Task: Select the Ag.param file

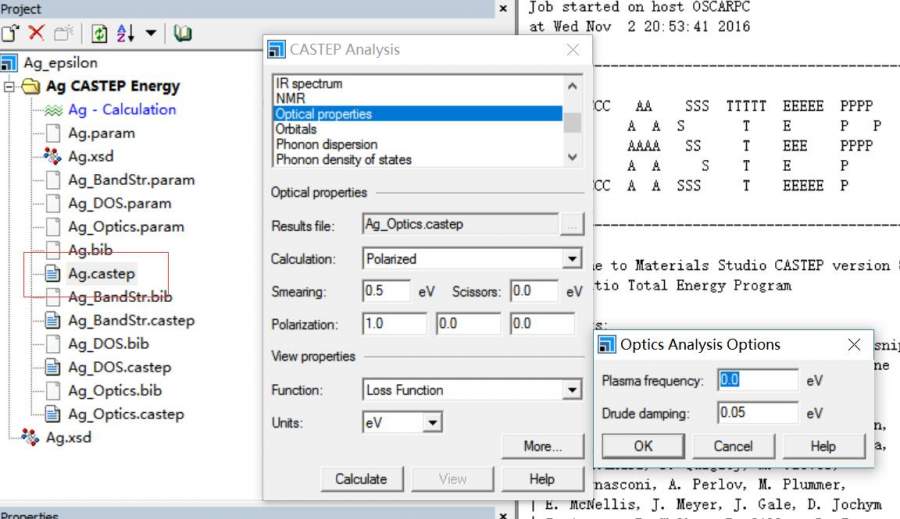Action: point(102,133)
